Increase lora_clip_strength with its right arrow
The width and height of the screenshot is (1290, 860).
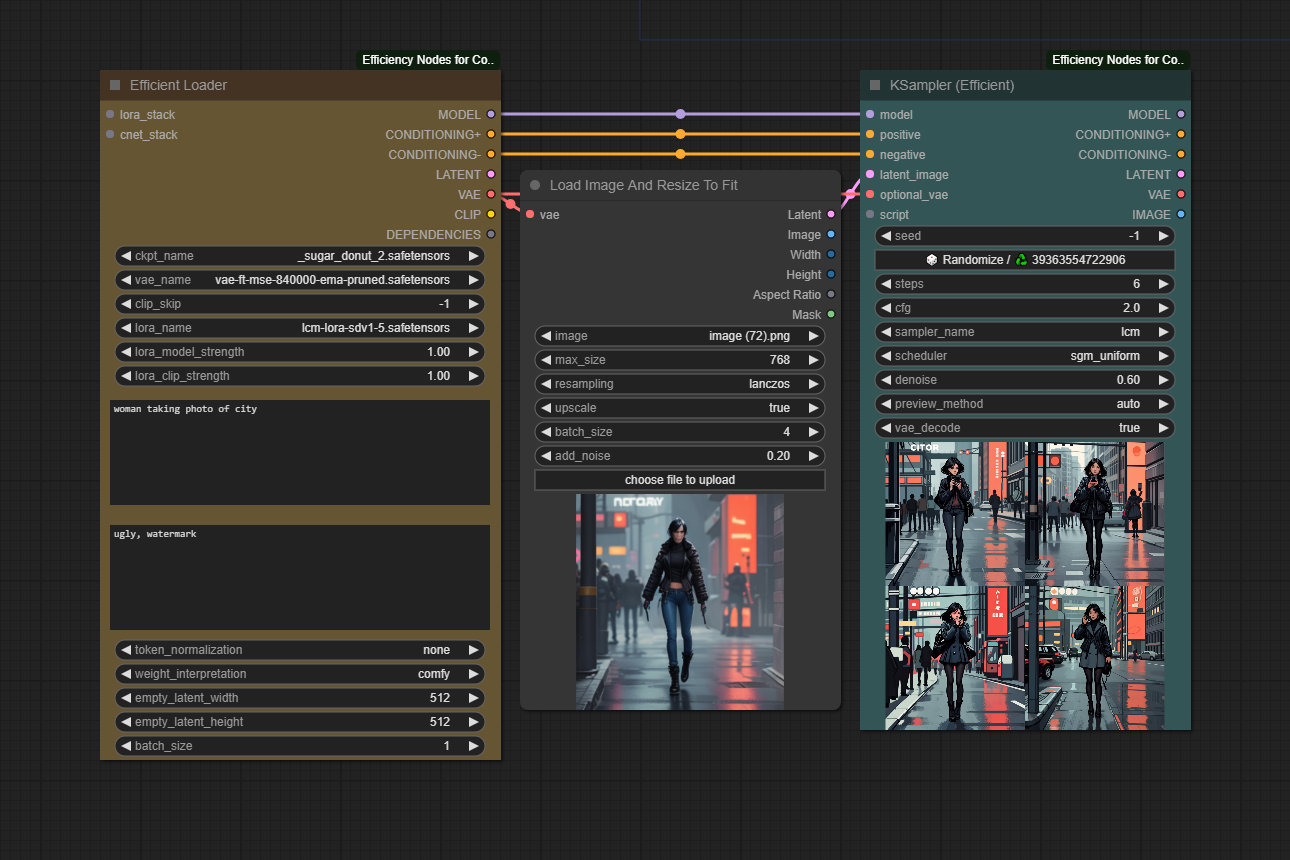coord(473,376)
